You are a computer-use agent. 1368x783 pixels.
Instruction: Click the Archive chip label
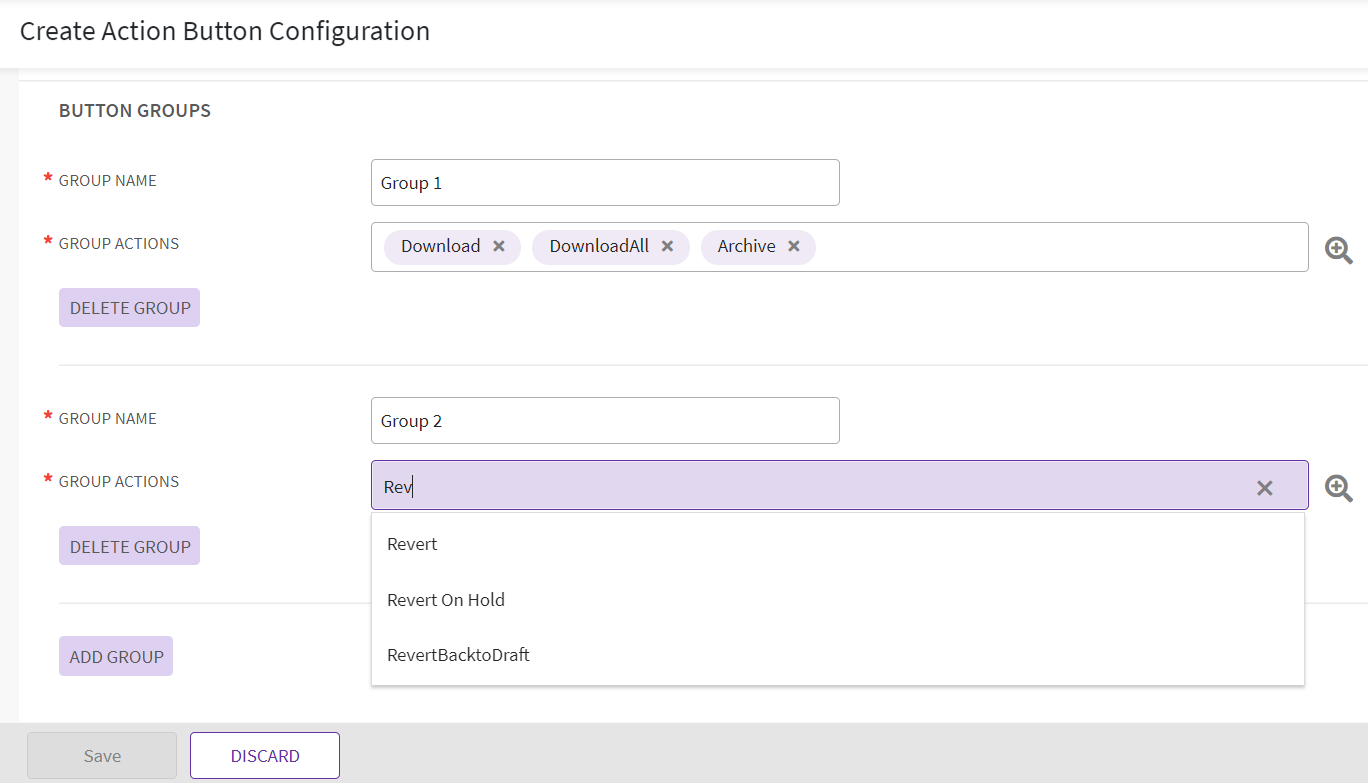(x=746, y=246)
